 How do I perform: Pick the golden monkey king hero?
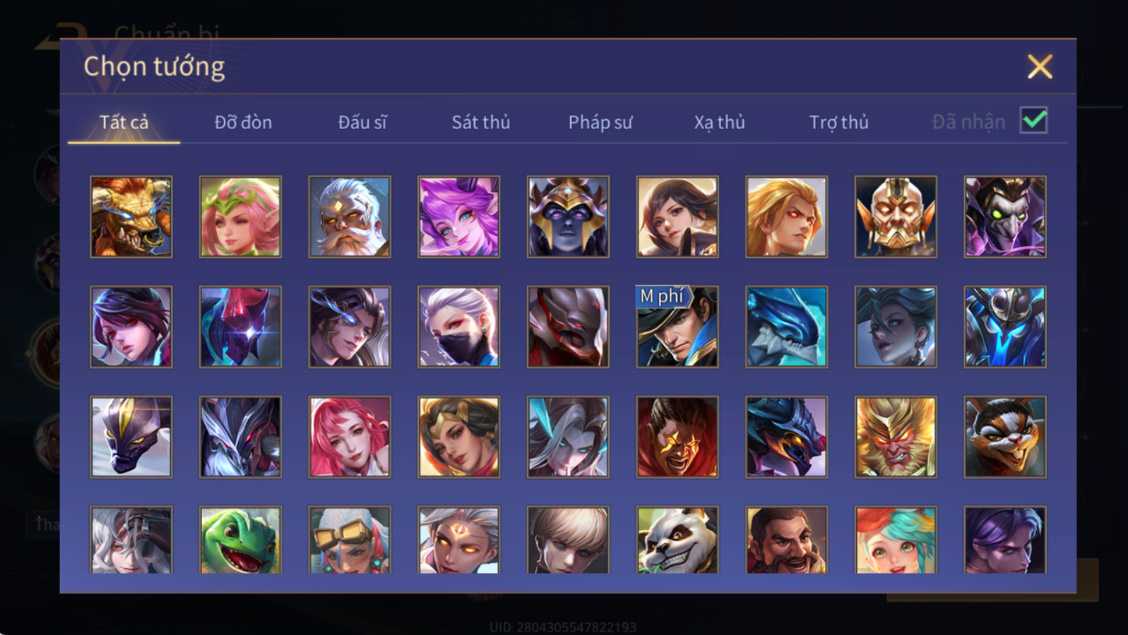point(896,437)
